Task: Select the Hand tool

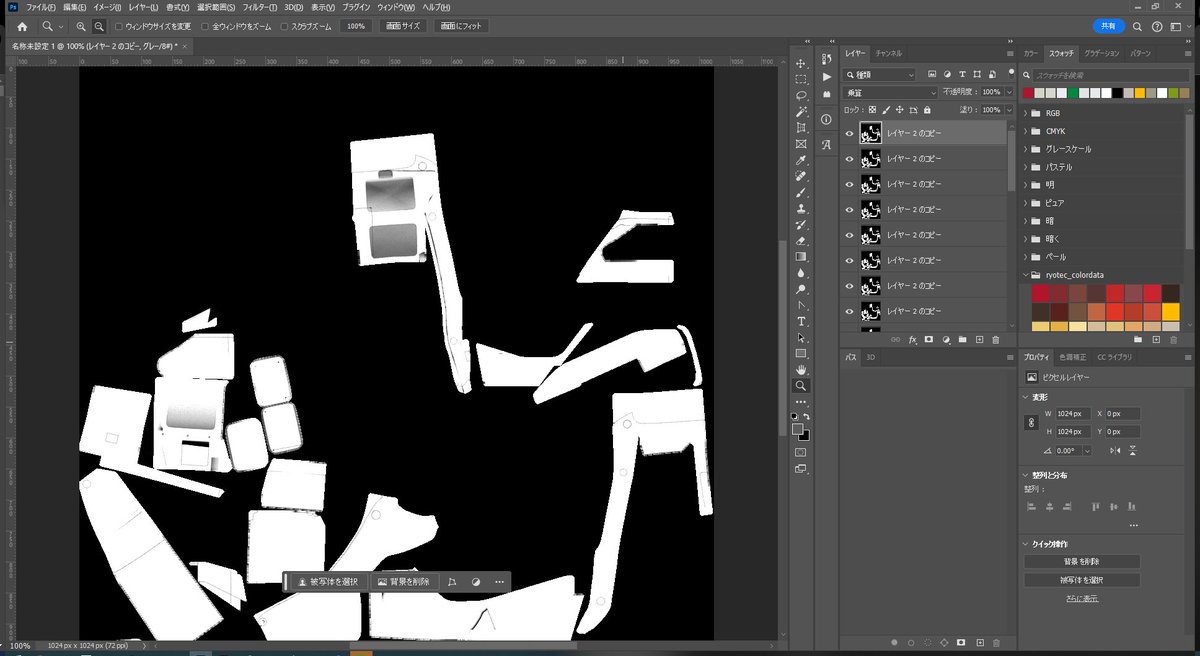Action: point(801,369)
